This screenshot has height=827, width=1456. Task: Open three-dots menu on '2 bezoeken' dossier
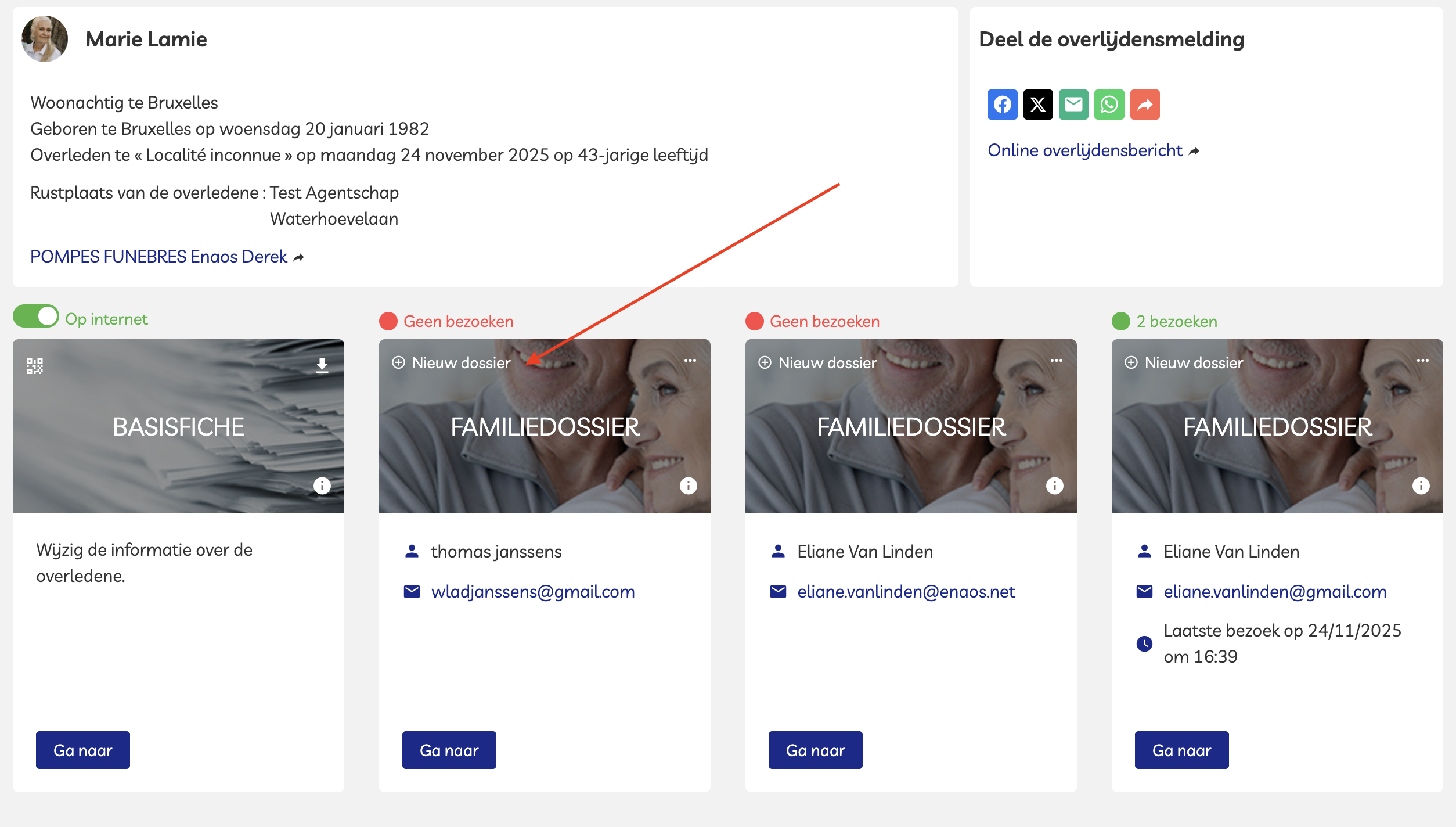tap(1422, 361)
